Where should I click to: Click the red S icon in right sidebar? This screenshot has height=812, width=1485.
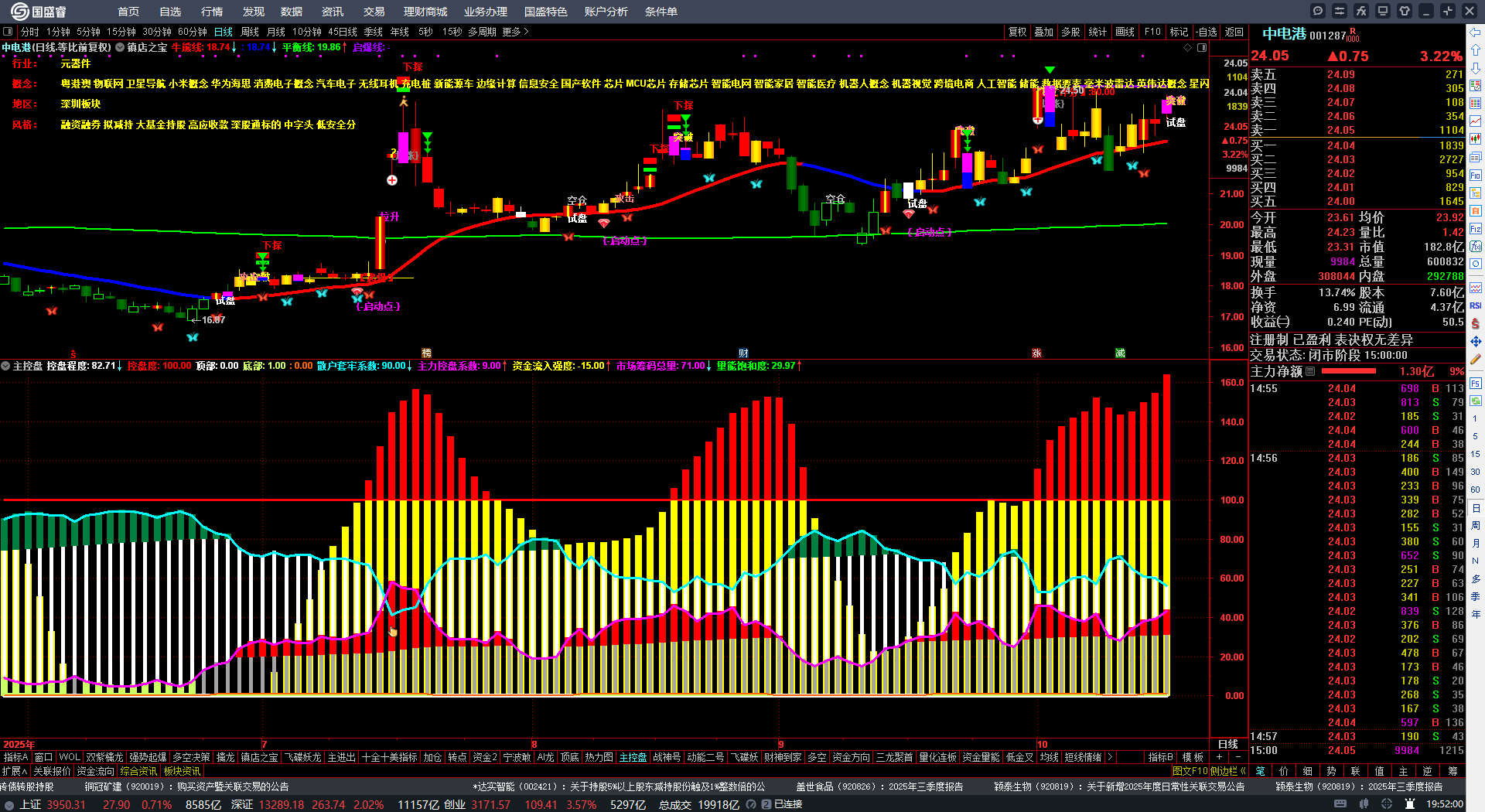point(1476,323)
